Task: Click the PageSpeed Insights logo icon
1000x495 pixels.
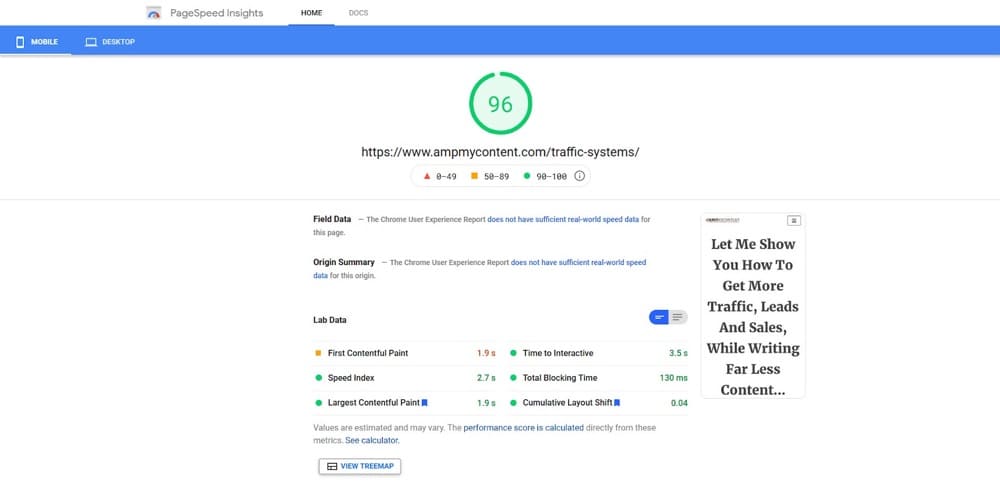Action: coord(154,13)
